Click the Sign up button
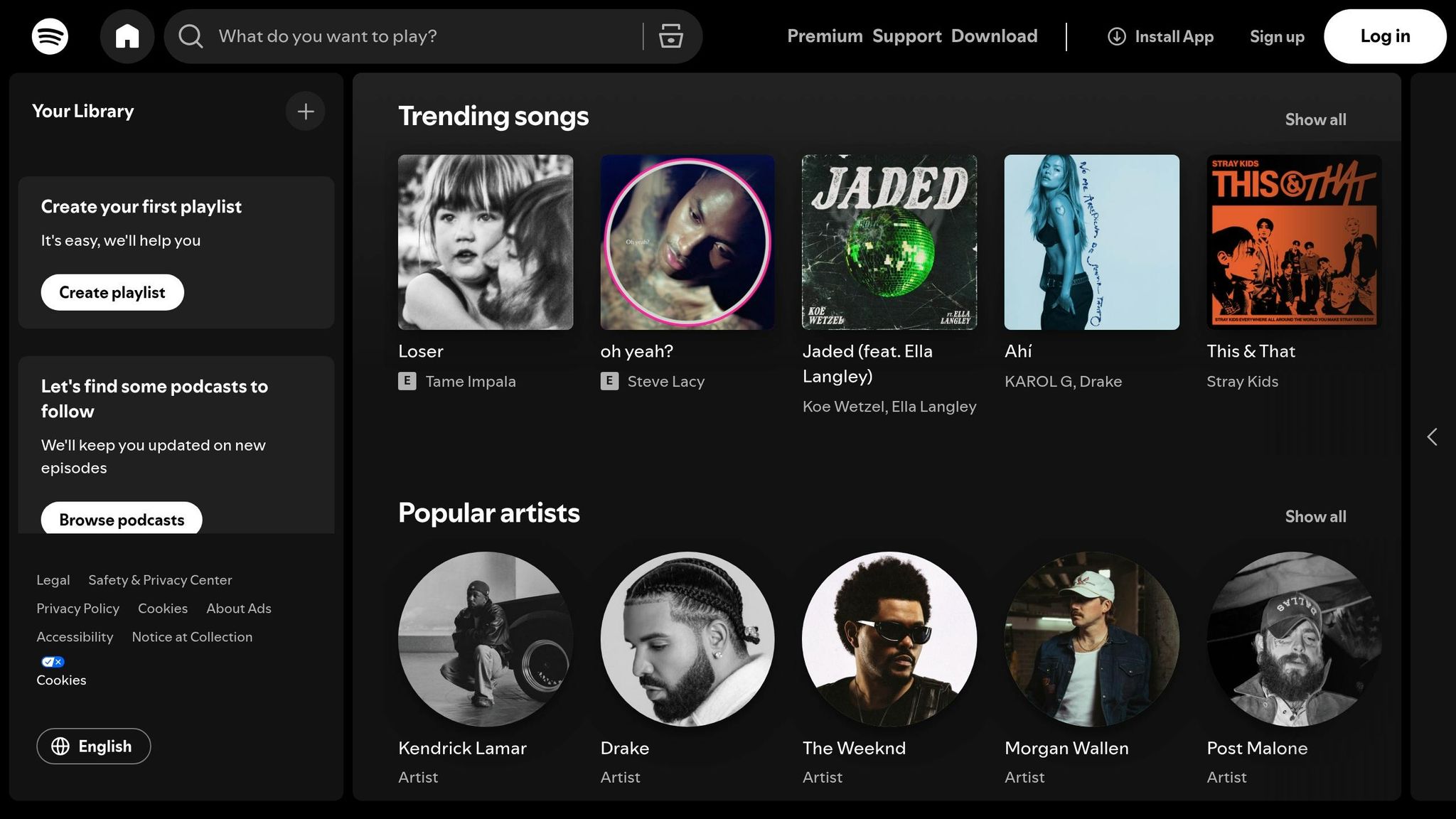Screen dimensions: 1456x819 (x=1277, y=36)
